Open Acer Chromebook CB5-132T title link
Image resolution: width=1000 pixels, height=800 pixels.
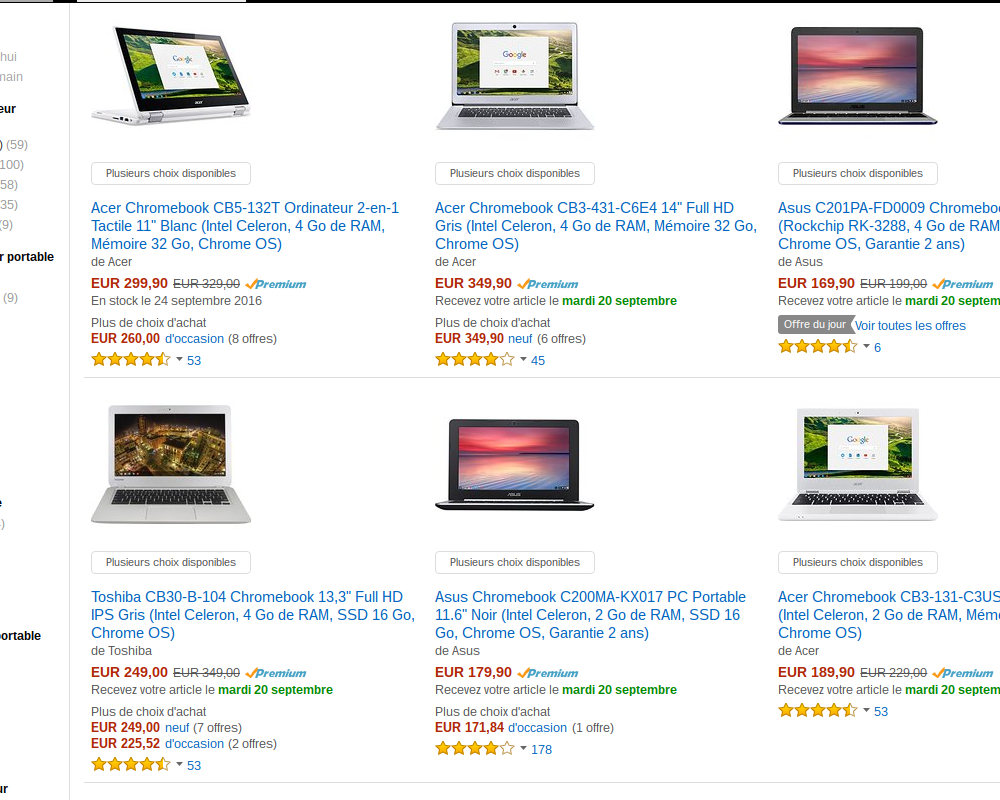[245, 226]
